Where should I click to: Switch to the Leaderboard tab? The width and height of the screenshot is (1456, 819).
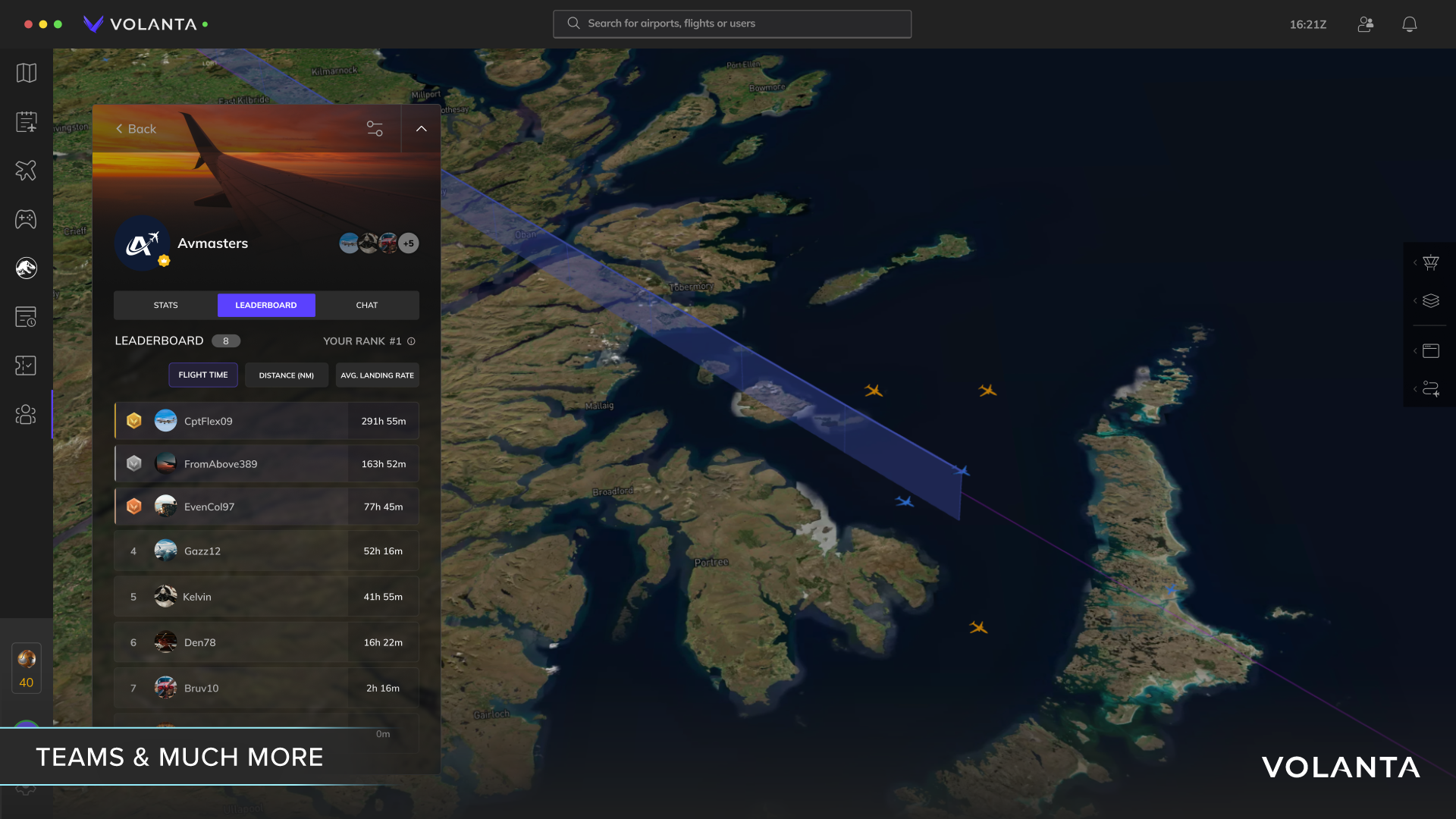[x=266, y=305]
